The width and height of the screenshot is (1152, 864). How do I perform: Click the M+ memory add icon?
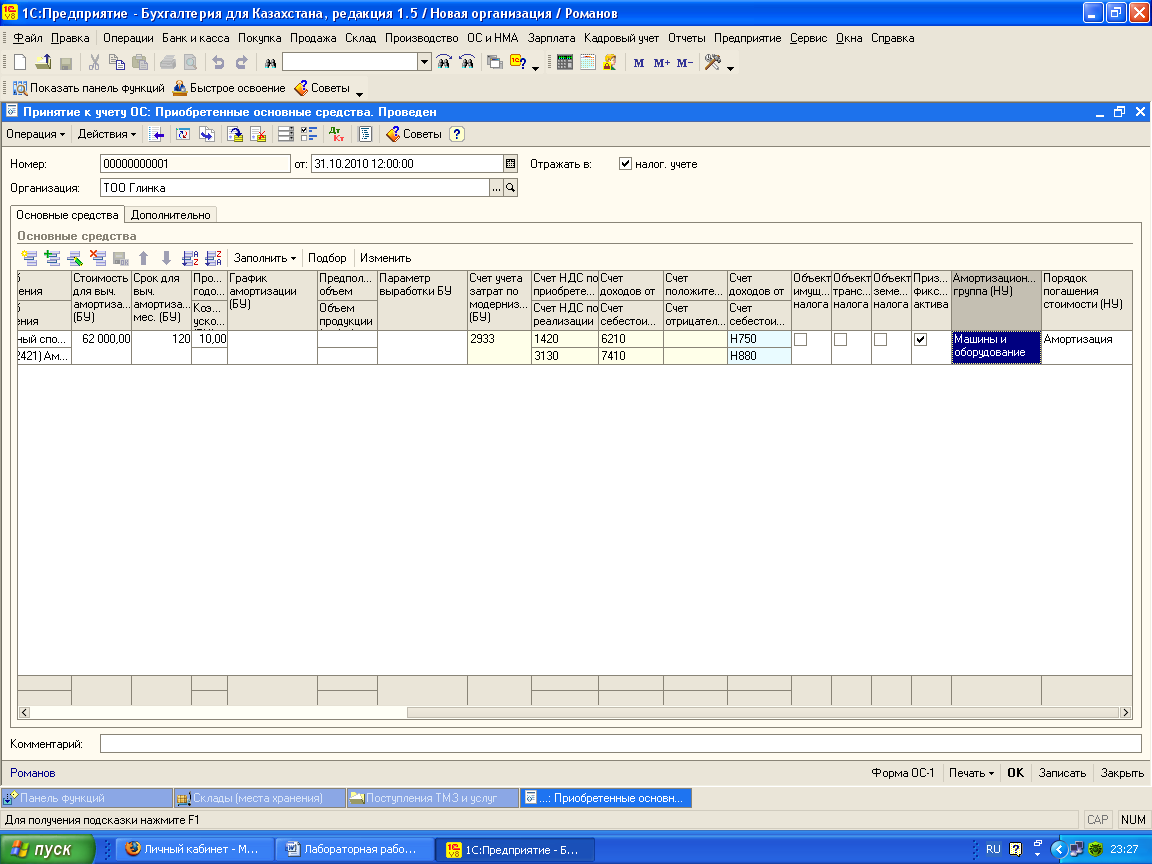click(662, 63)
